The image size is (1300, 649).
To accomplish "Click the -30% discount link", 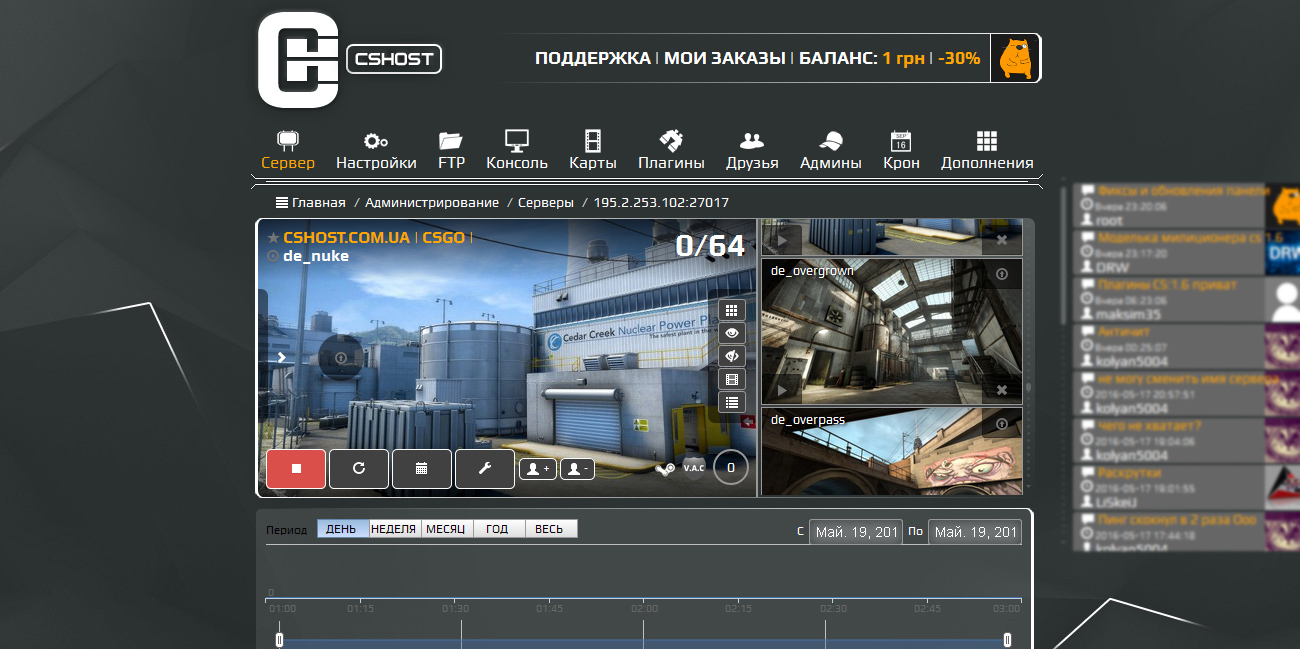I will 960,58.
